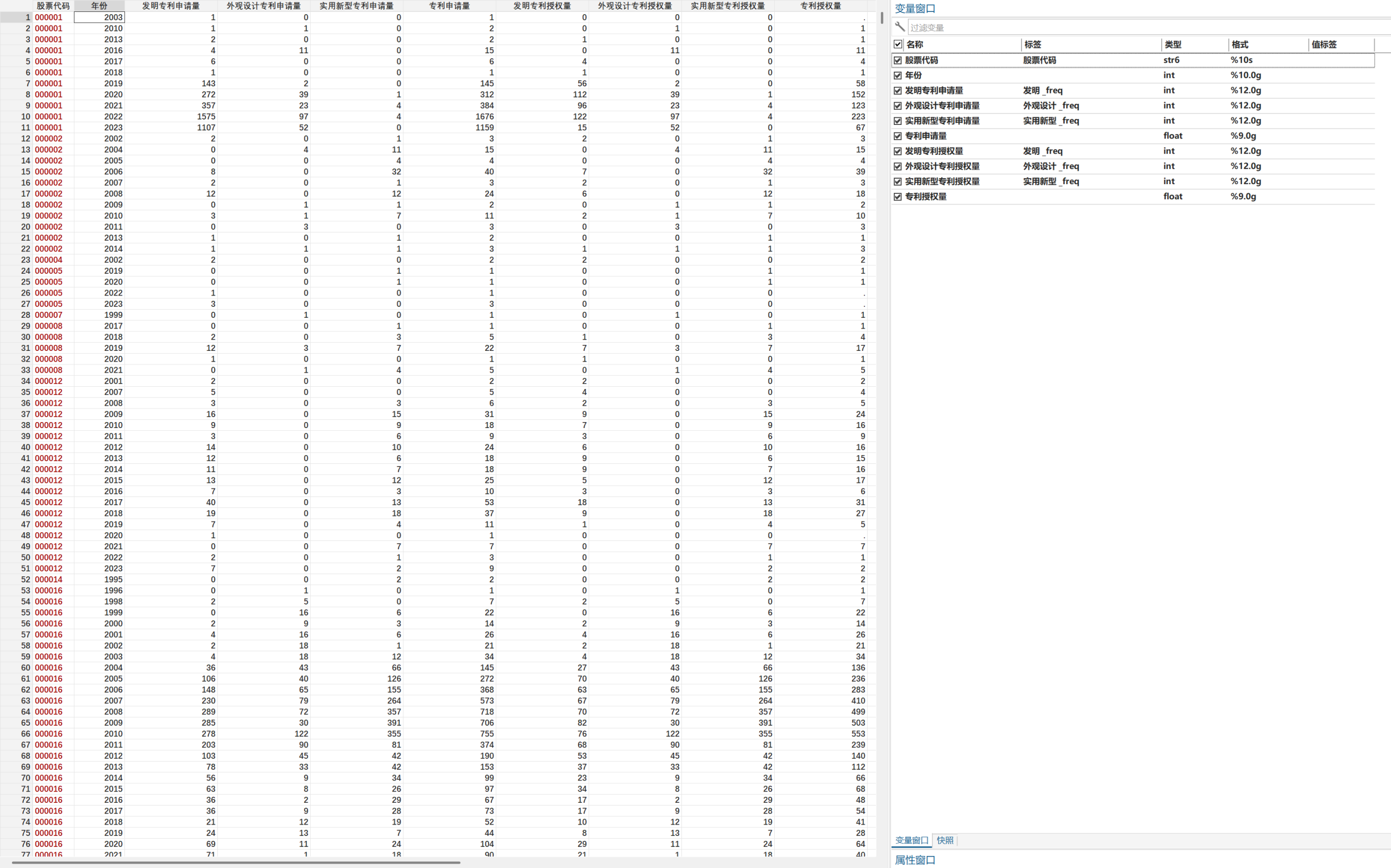The width and height of the screenshot is (1391, 868).
Task: Uncheck the 年份 variable checkbox
Action: pos(898,75)
